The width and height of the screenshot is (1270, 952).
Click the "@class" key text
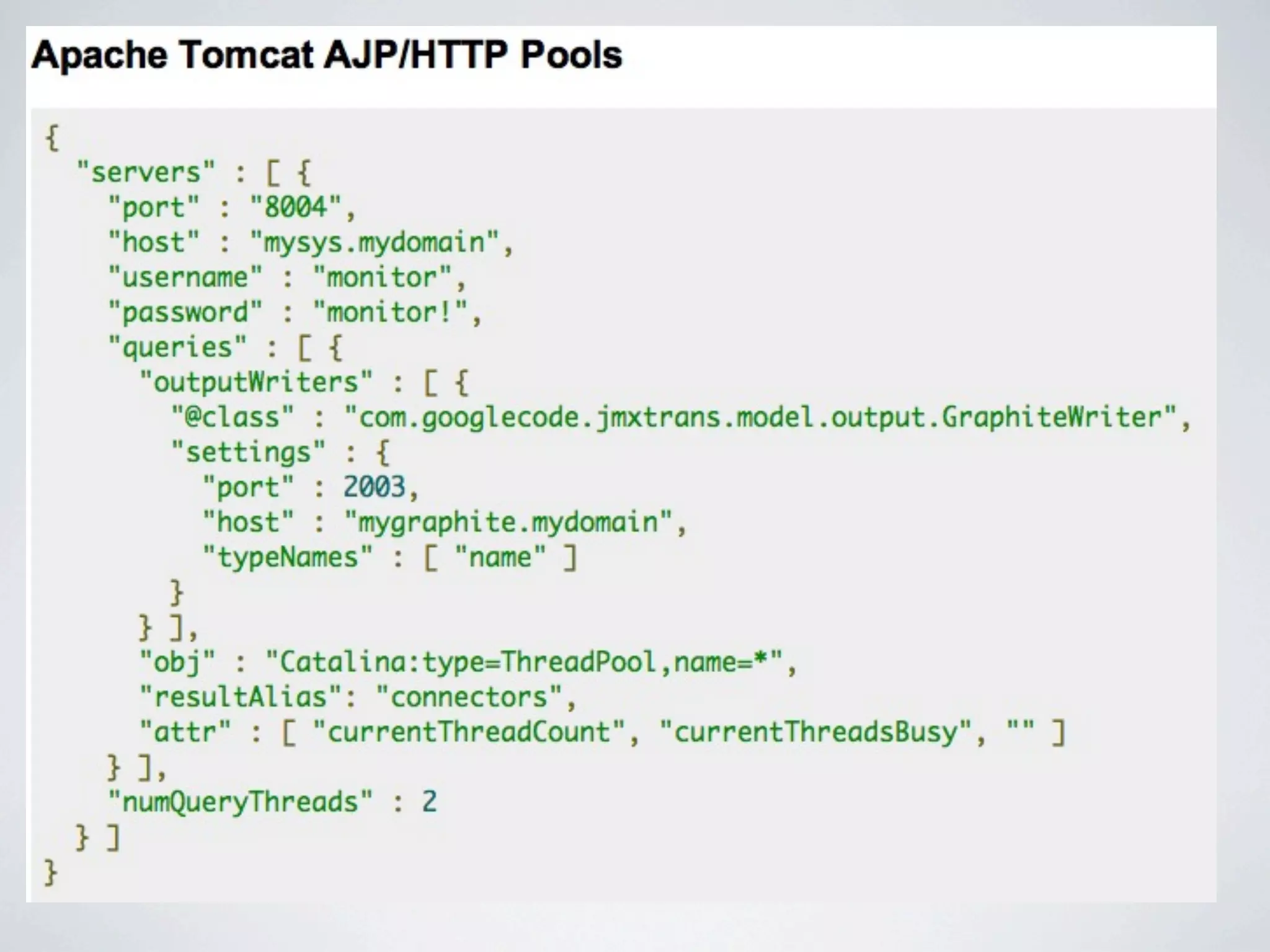click(233, 417)
